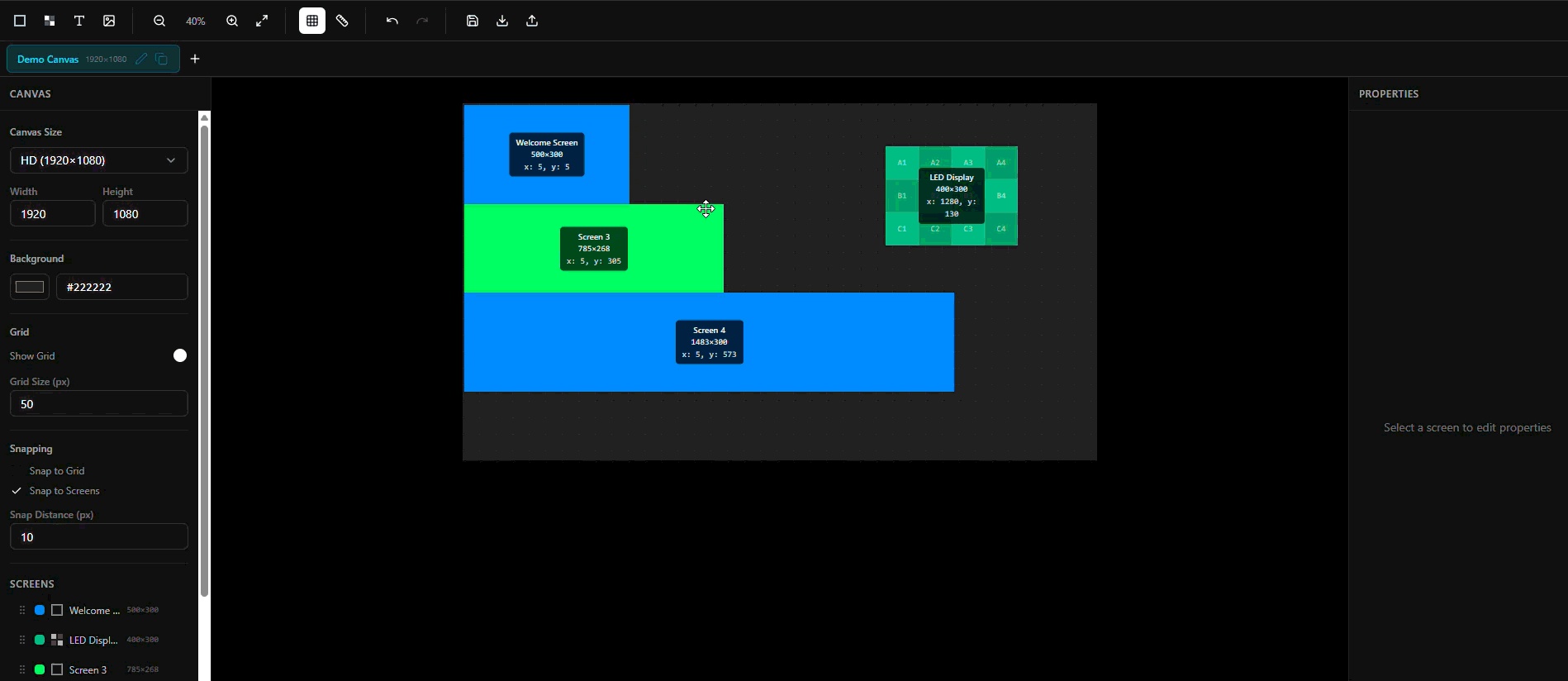Viewport: 1568px width, 681px height.
Task: Click the Screen 4 info label
Action: pyautogui.click(x=710, y=342)
